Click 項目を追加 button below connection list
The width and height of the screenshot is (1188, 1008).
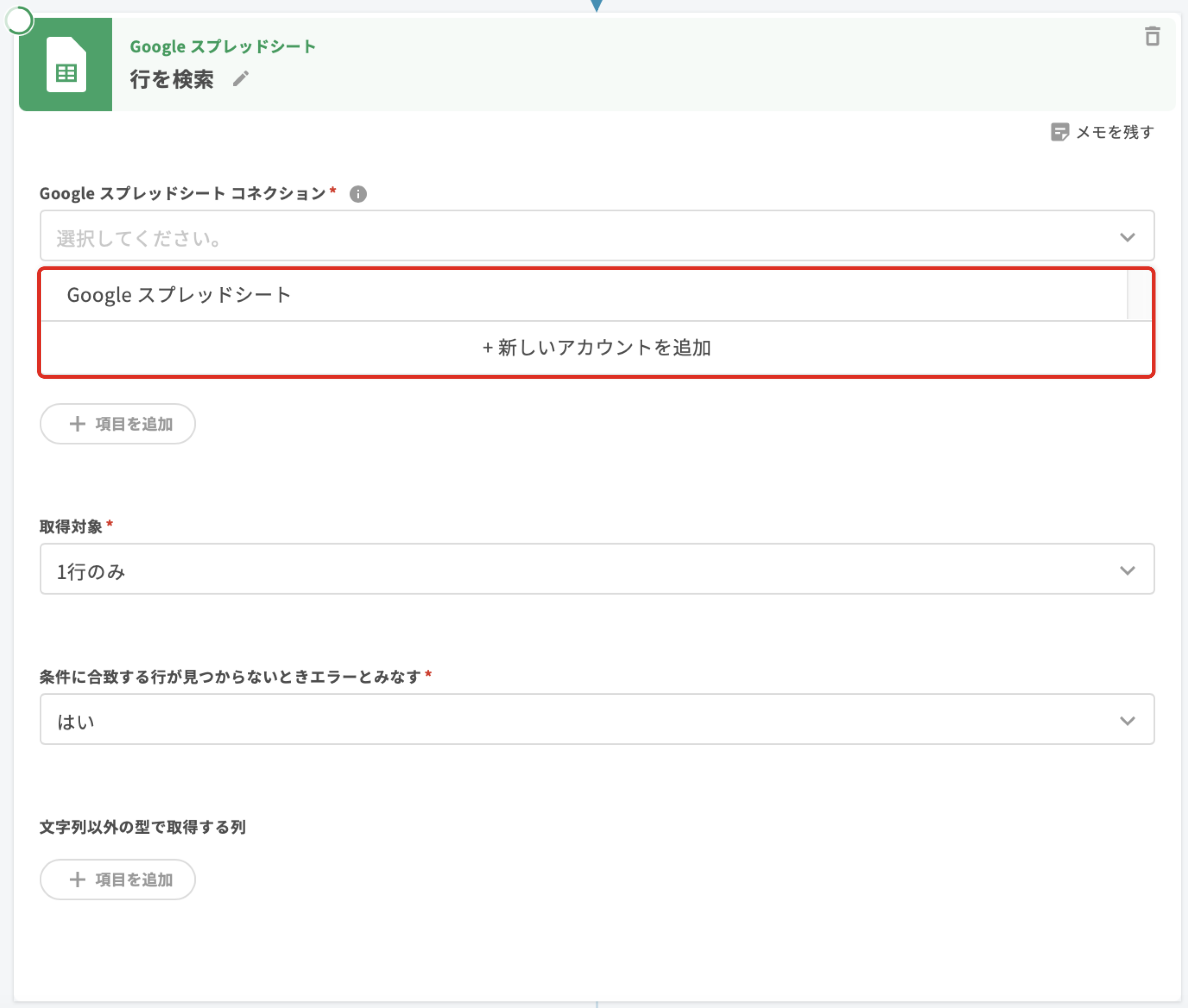coord(118,424)
